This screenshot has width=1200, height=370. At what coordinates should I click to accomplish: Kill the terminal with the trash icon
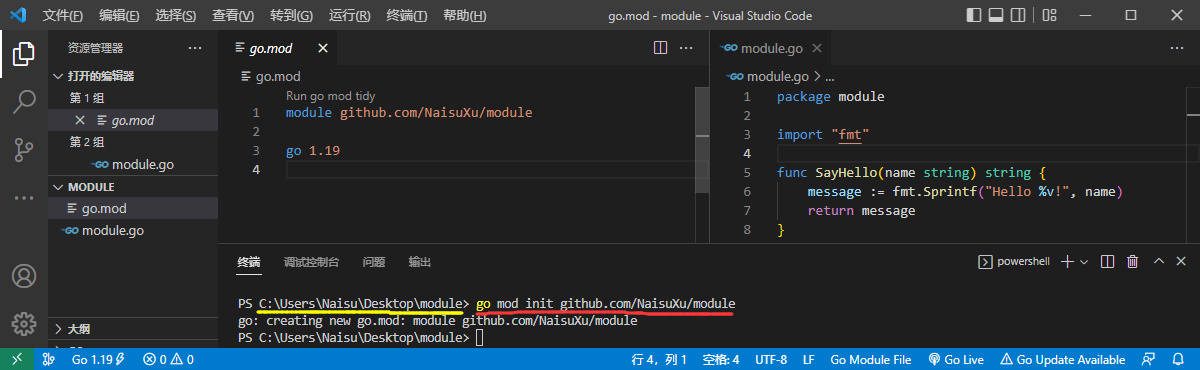(1133, 262)
